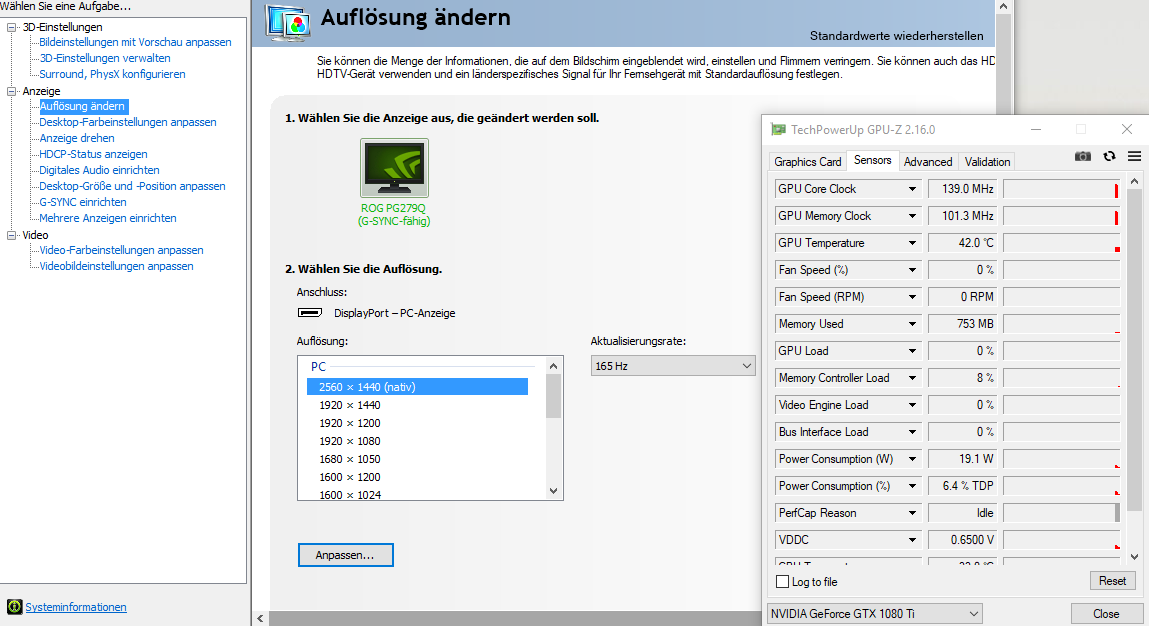
Task: Click the GPU Temperature sensor graph
Action: coord(1061,243)
